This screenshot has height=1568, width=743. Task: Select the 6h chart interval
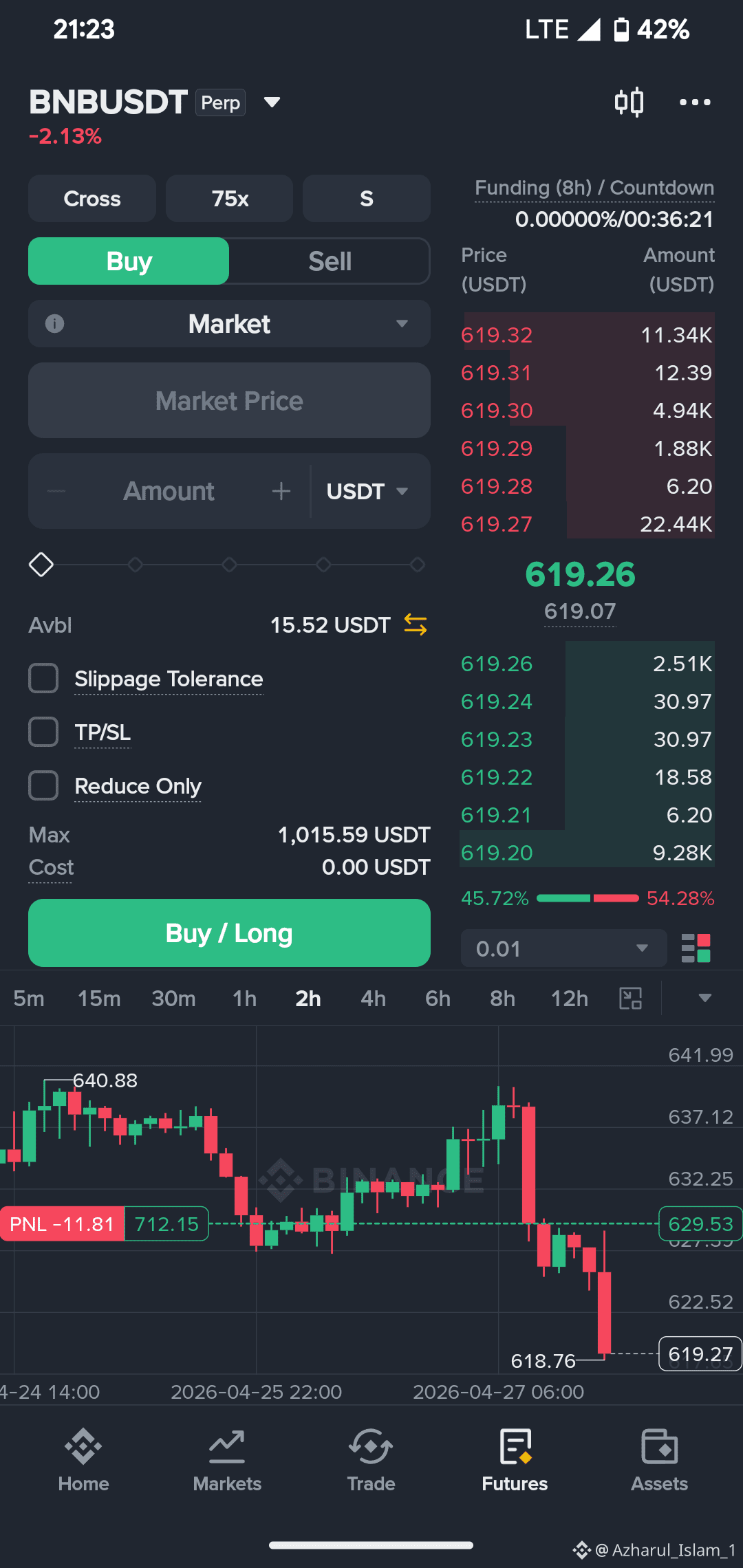438,998
